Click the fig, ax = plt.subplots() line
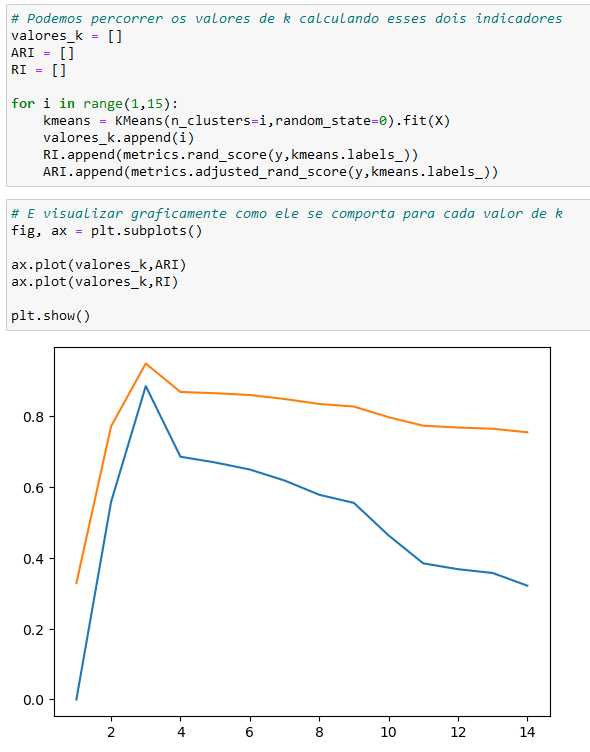The height and width of the screenshot is (752, 590). (106, 231)
